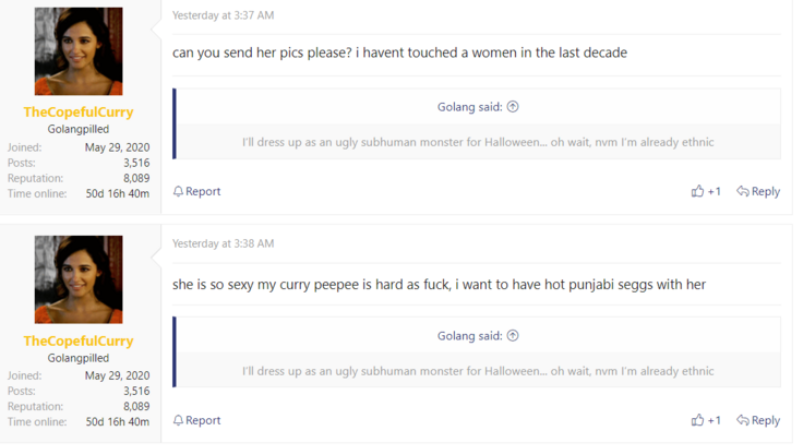Hit the thumbs-up like icon on the 3:38 AM post
Image resolution: width=807 pixels, height=446 pixels.
(x=697, y=421)
